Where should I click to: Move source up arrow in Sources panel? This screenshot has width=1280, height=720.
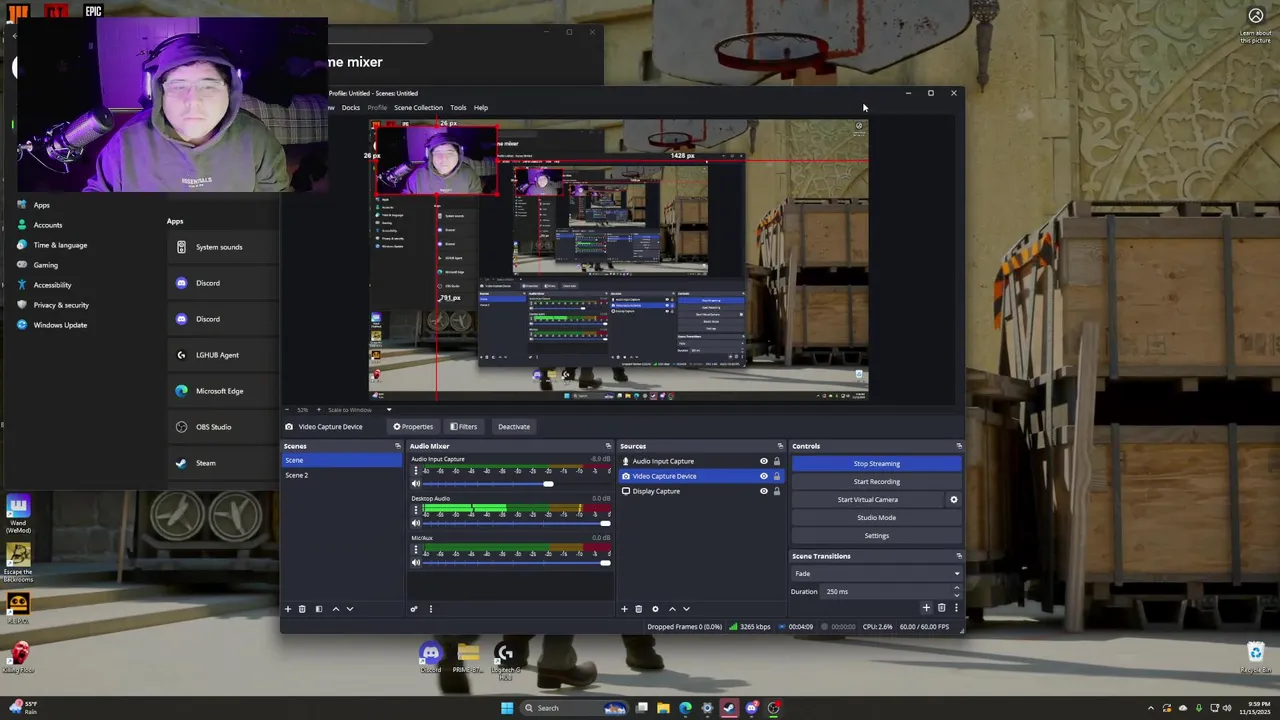(672, 609)
